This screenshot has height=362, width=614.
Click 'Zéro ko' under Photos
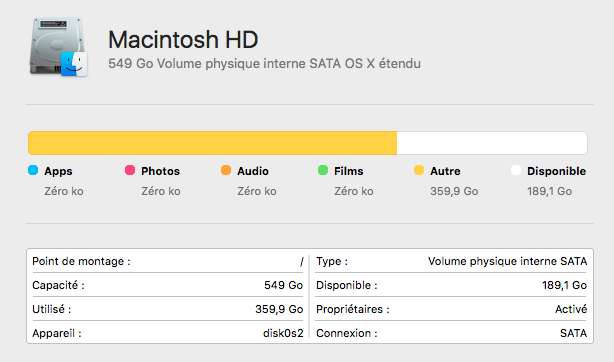click(x=161, y=191)
